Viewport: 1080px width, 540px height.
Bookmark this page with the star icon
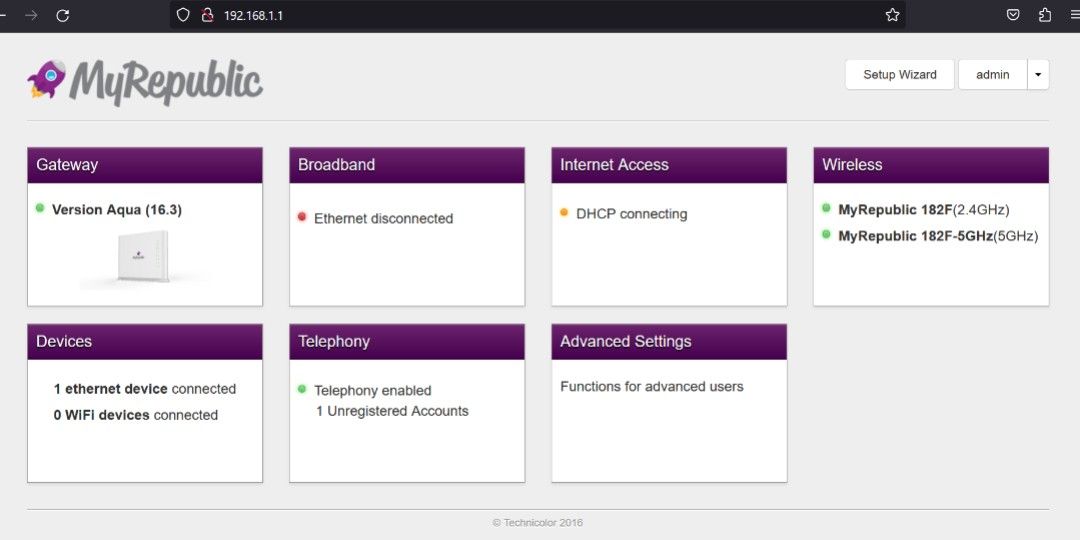pos(892,15)
